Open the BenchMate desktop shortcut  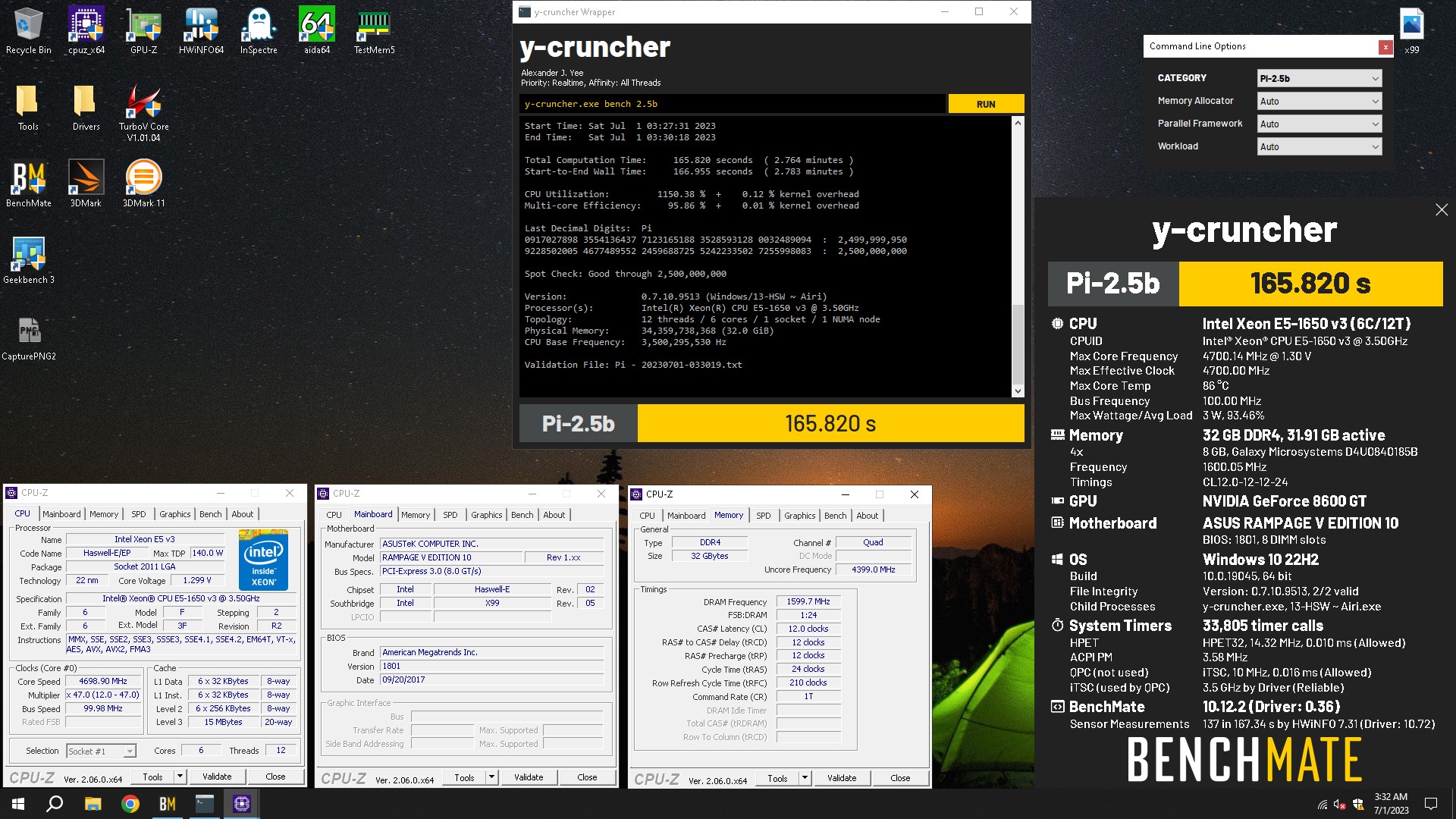[x=29, y=184]
